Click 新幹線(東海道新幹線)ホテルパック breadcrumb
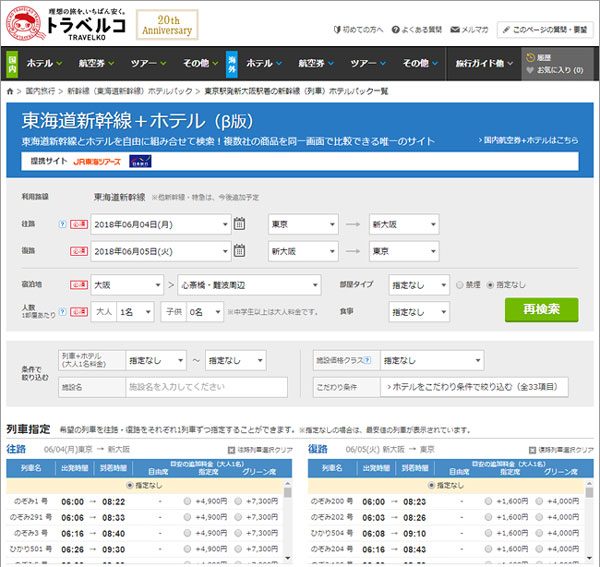Viewport: 600px width, 567px height. point(130,91)
